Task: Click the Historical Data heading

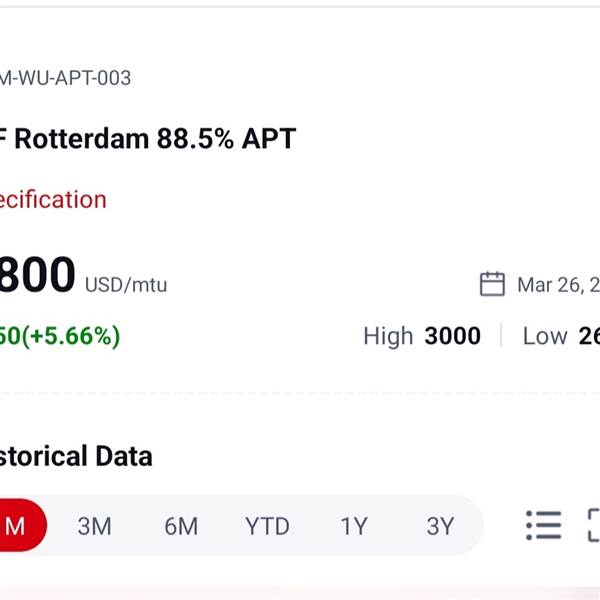Action: coord(76,457)
